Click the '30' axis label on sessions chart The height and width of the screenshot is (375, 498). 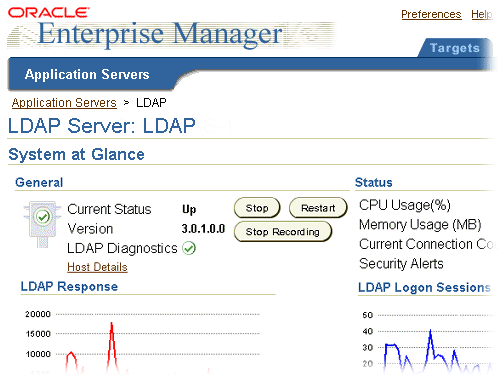click(368, 348)
